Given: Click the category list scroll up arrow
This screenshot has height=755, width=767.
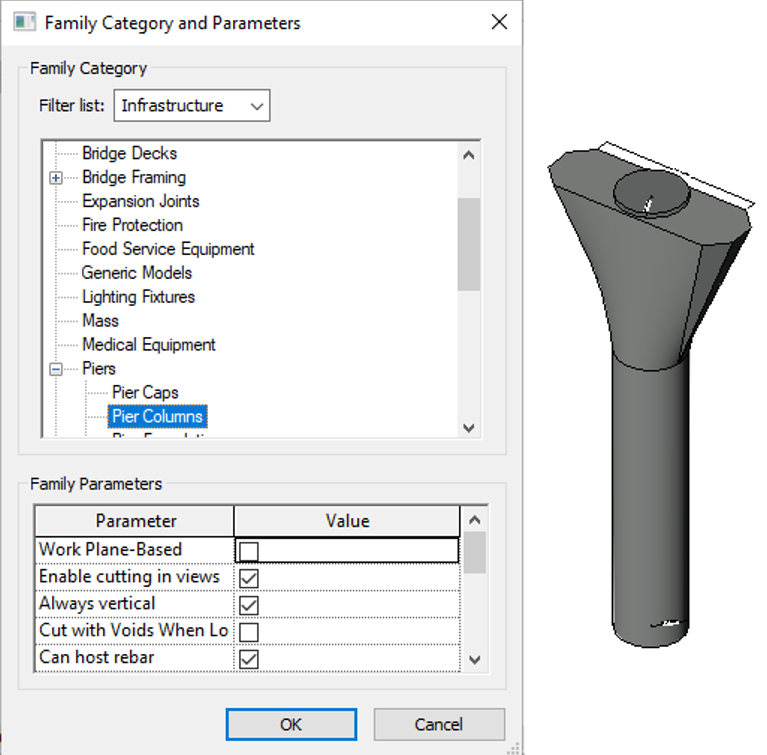Looking at the screenshot, I should click(x=469, y=156).
